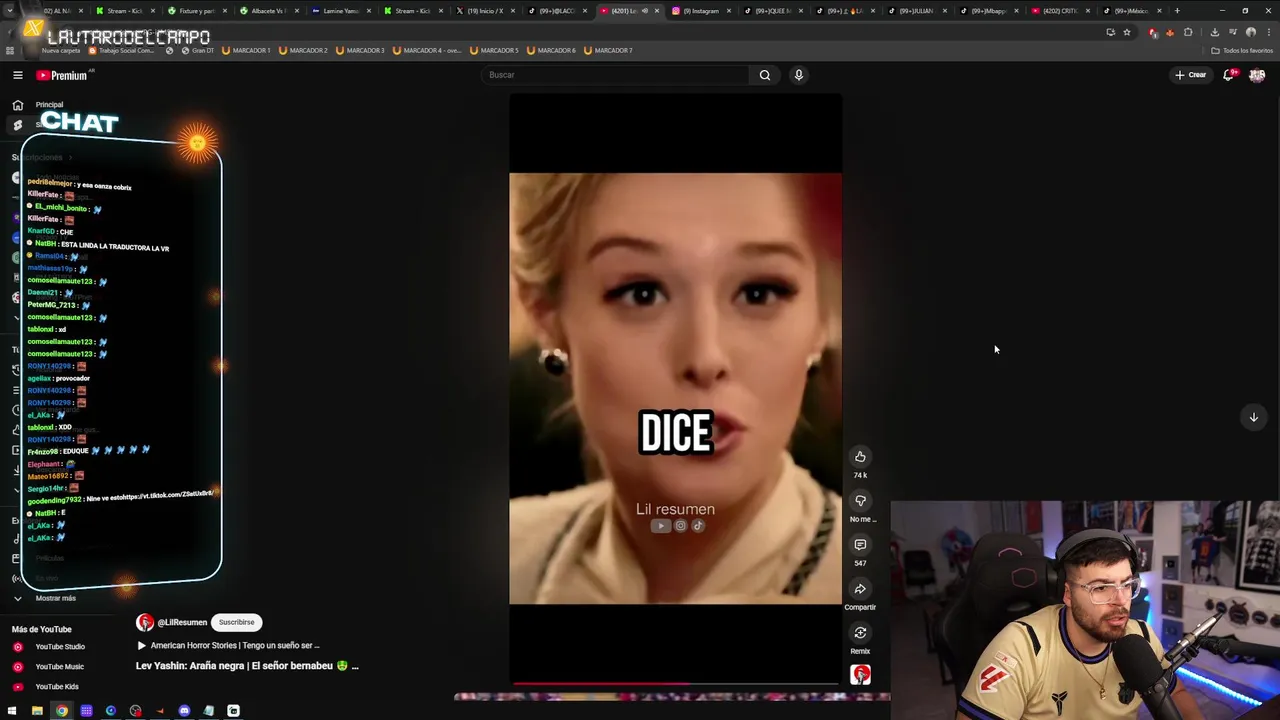Image resolution: width=1280 pixels, height=720 pixels.
Task: Open the YouTube guide hamburger menu
Action: pos(18,75)
